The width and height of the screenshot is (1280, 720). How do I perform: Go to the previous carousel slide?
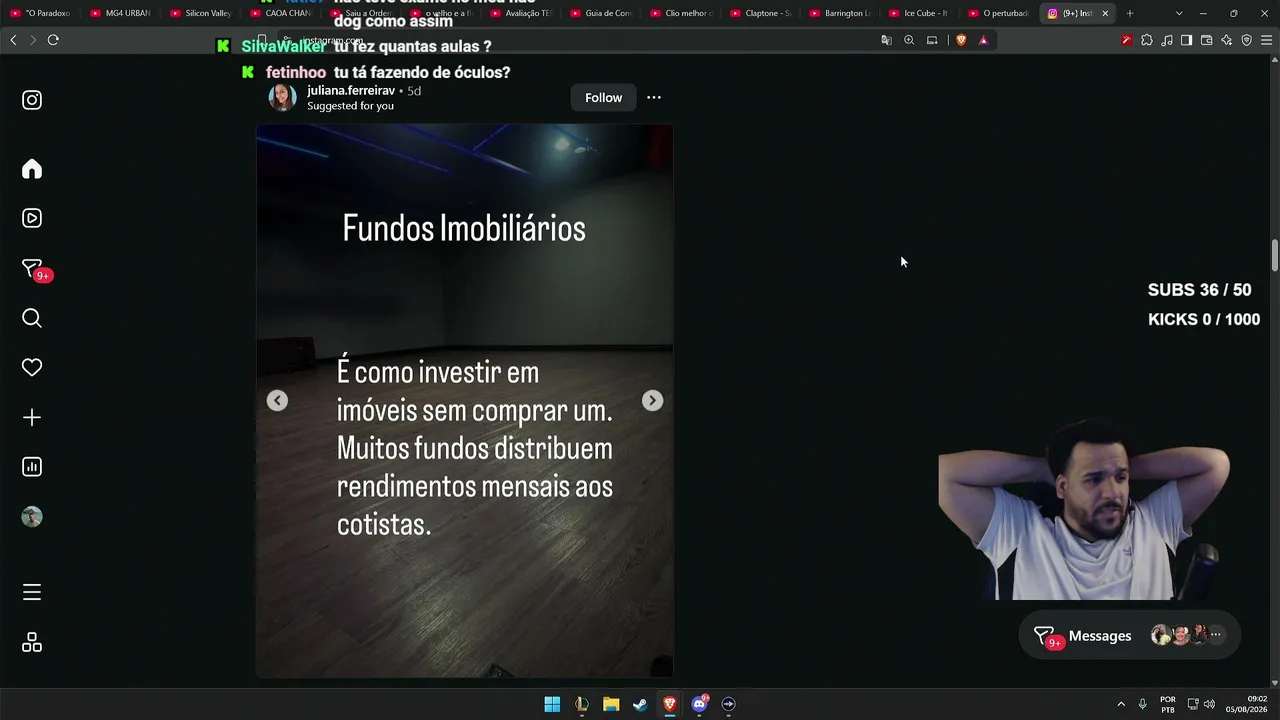[x=277, y=400]
